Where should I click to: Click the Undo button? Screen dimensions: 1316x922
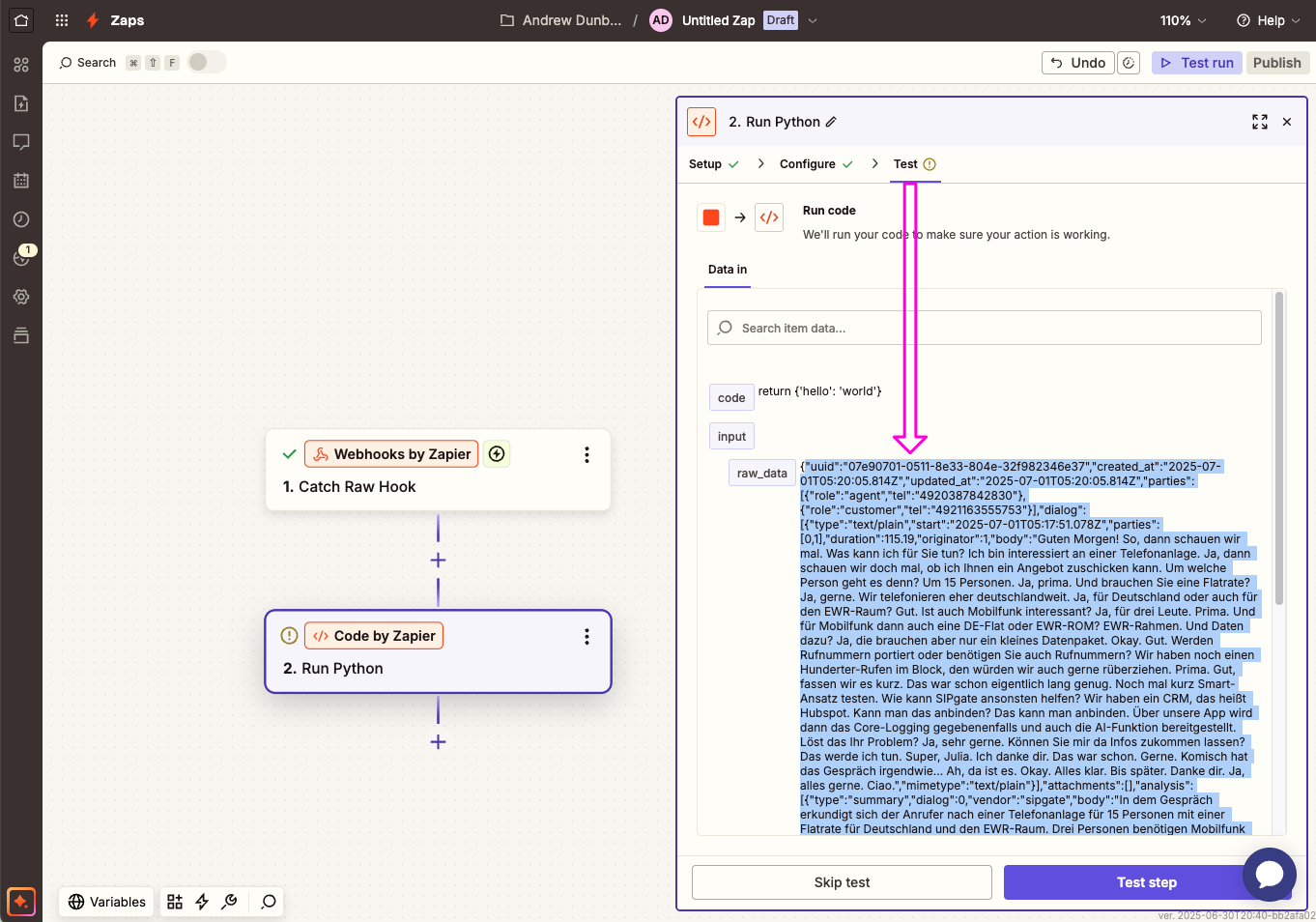click(x=1078, y=63)
